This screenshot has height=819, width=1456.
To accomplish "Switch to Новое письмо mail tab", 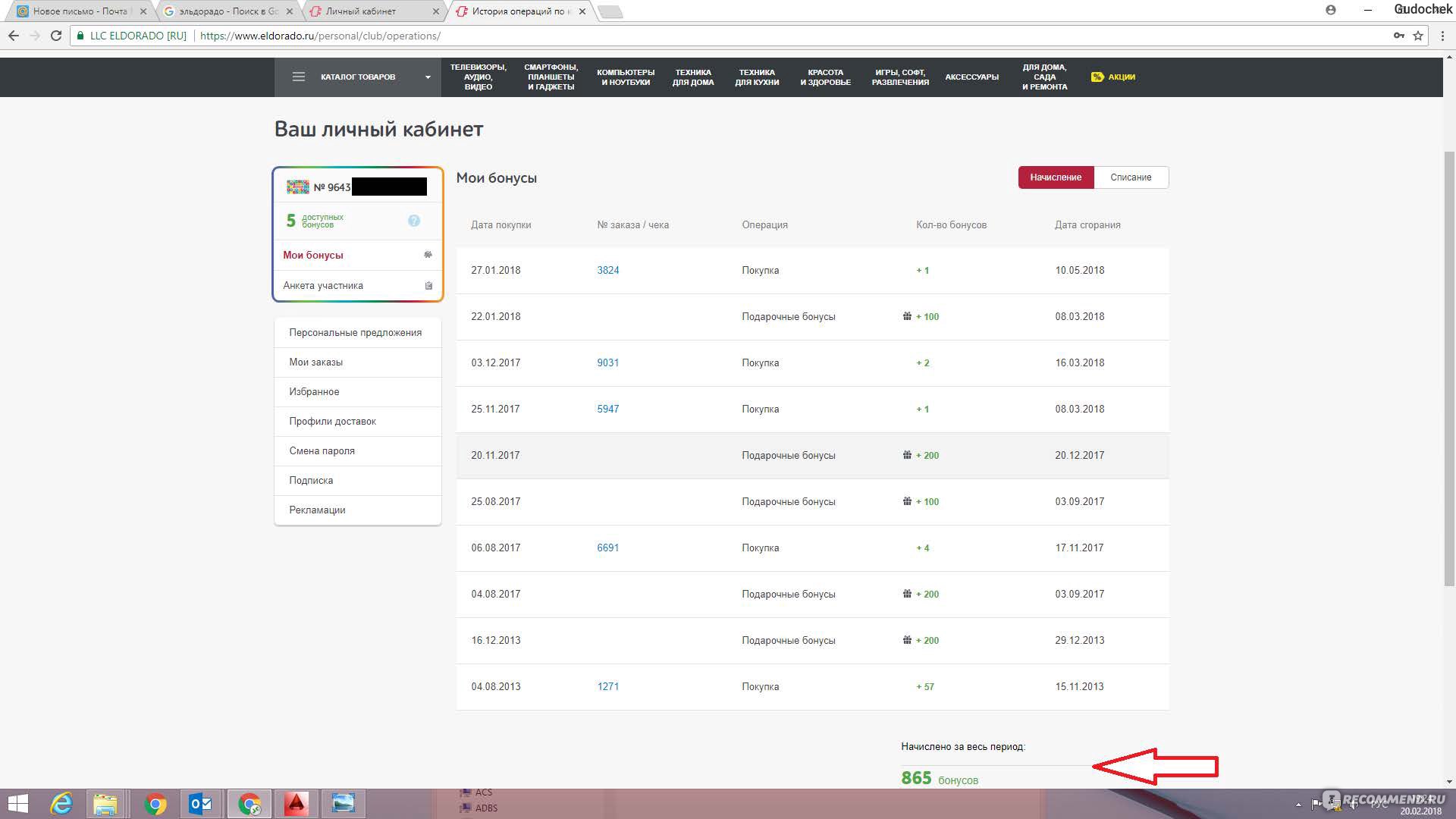I will pos(80,11).
